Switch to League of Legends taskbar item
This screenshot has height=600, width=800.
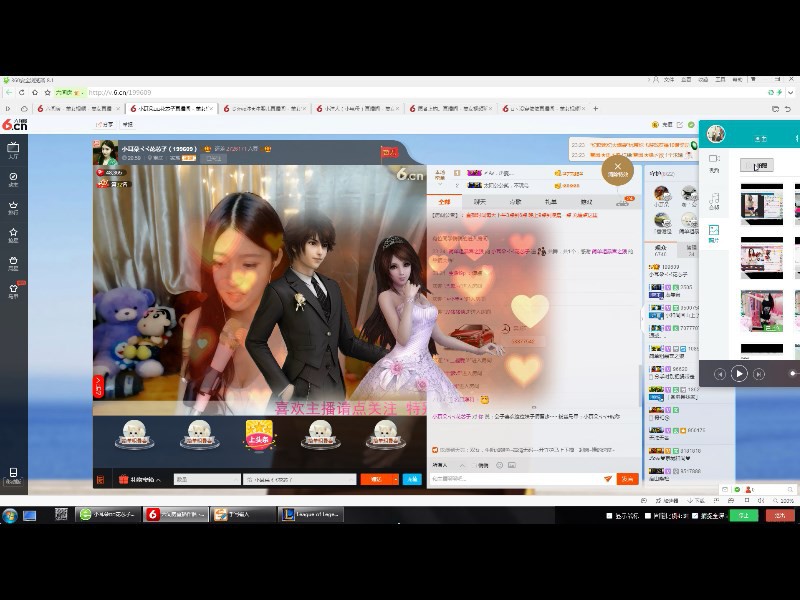[311, 514]
